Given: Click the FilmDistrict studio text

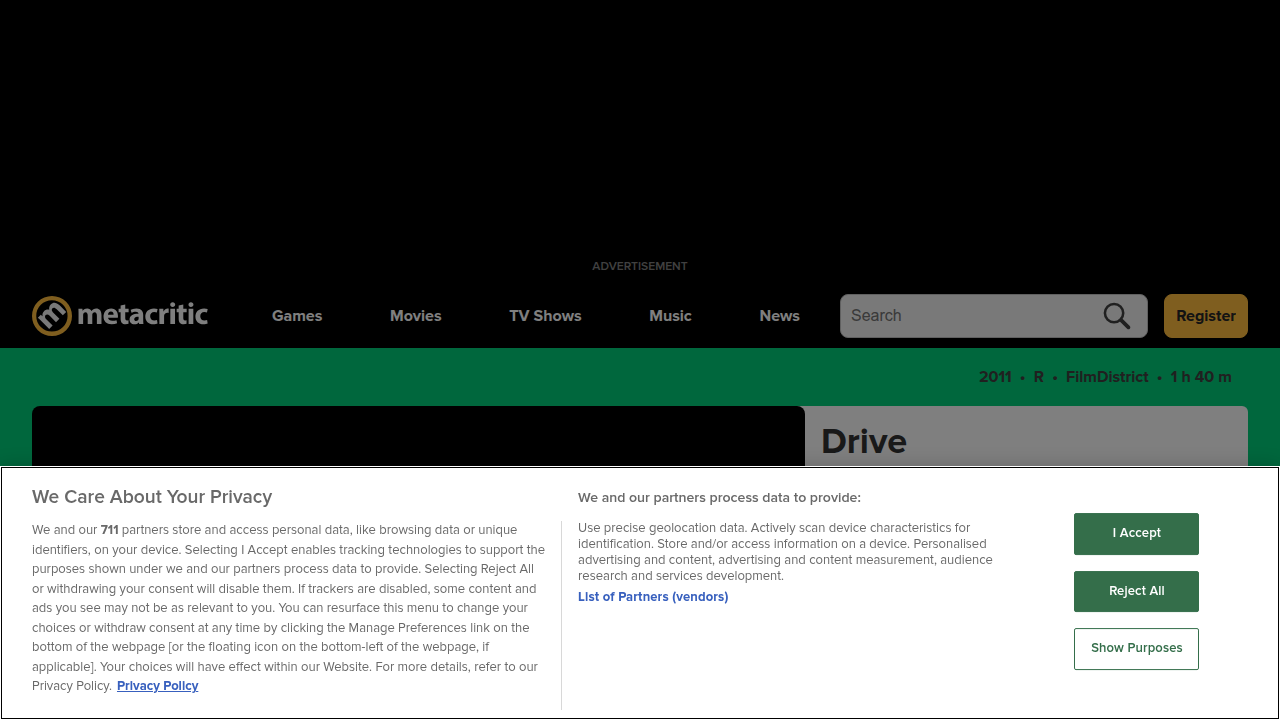Looking at the screenshot, I should [1107, 377].
